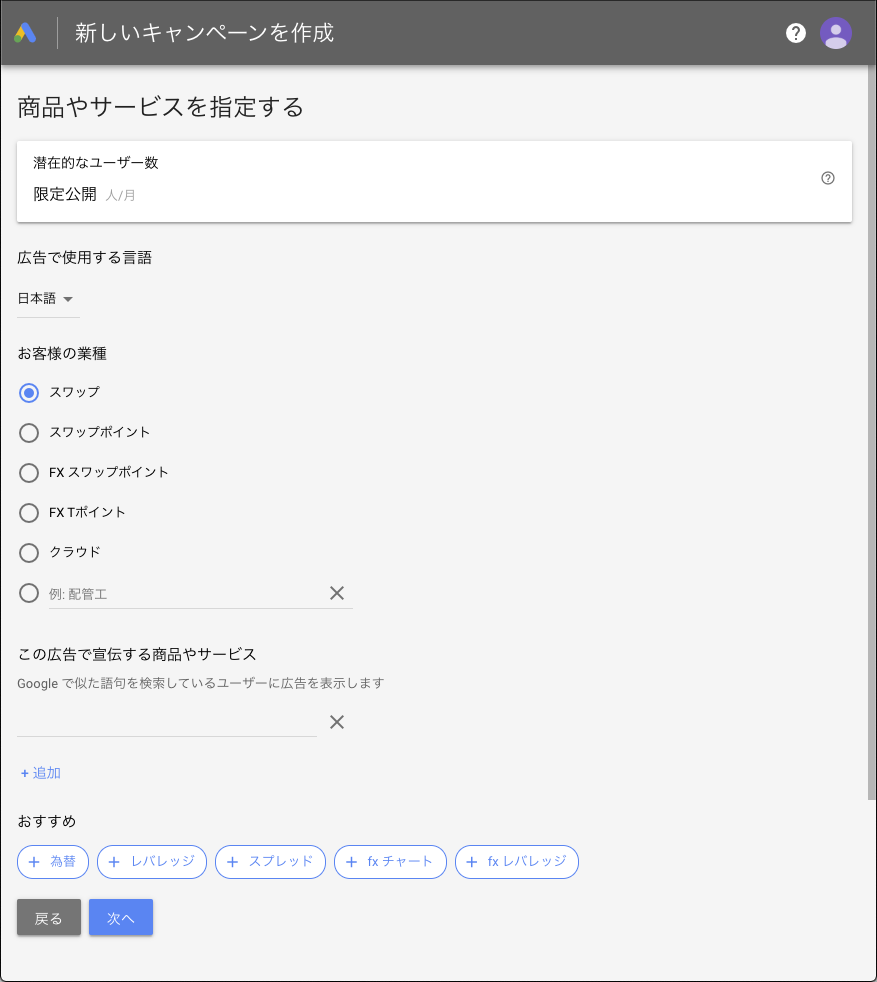Click the 戻る button
The height and width of the screenshot is (982, 877).
(49, 917)
